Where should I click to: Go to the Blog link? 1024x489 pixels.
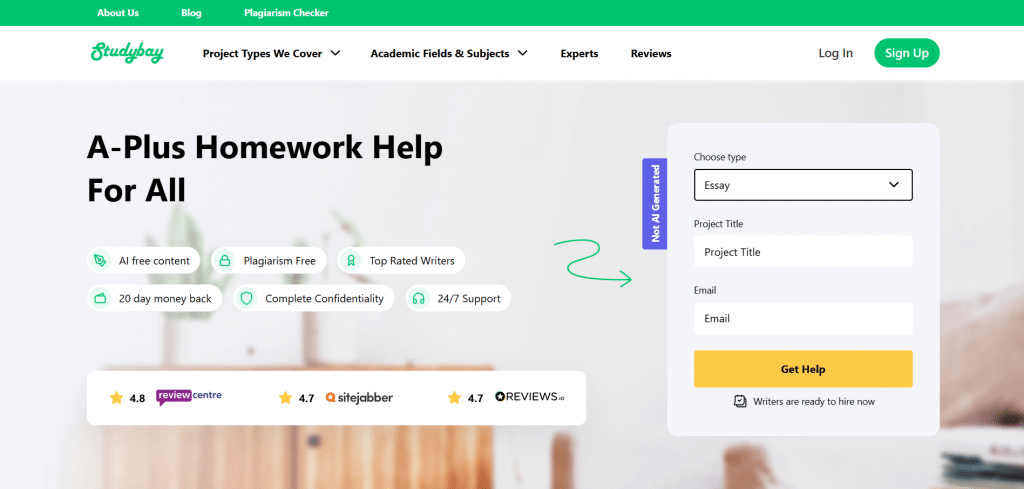(191, 12)
